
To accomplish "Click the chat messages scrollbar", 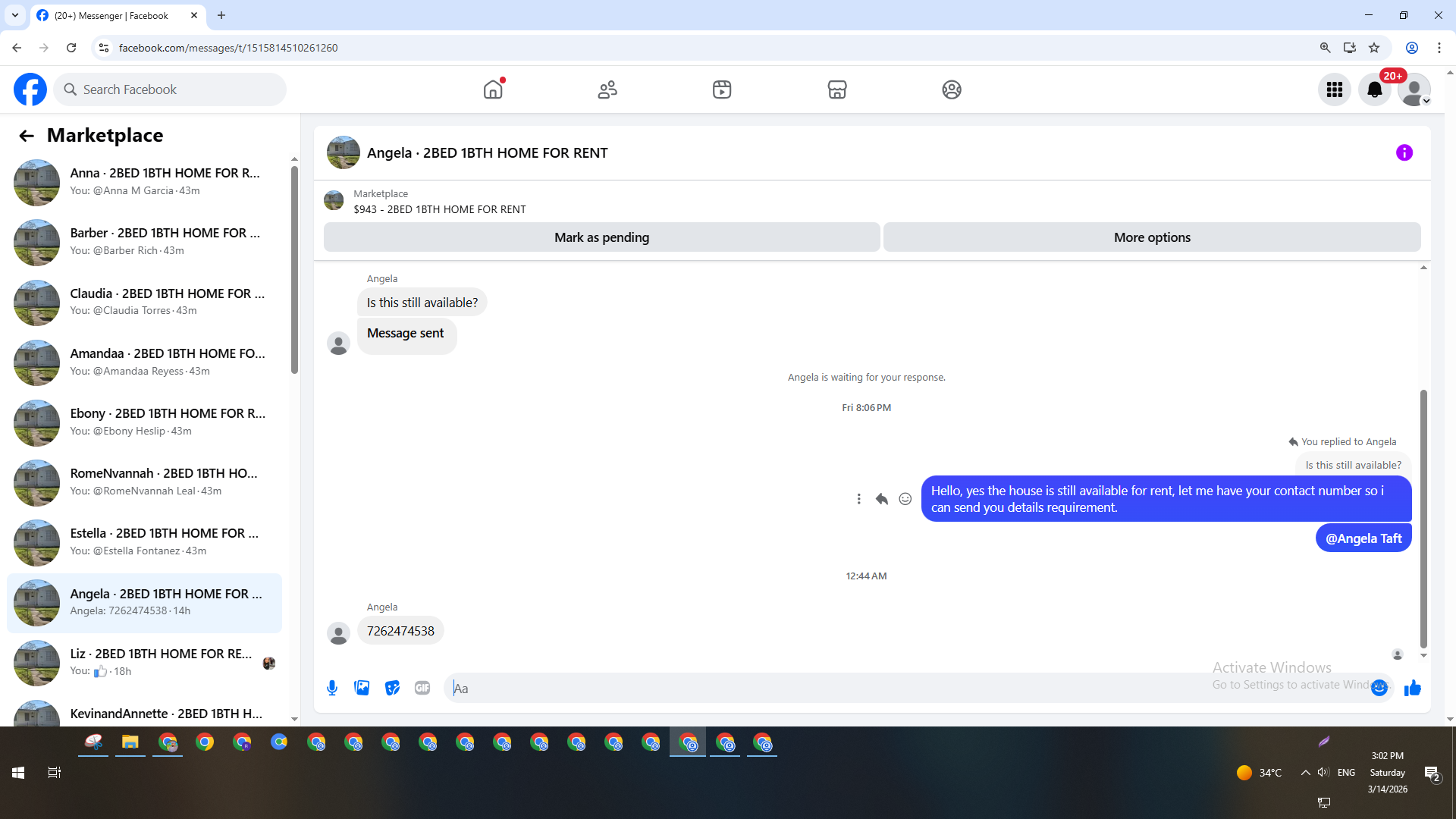I will click(x=1423, y=519).
